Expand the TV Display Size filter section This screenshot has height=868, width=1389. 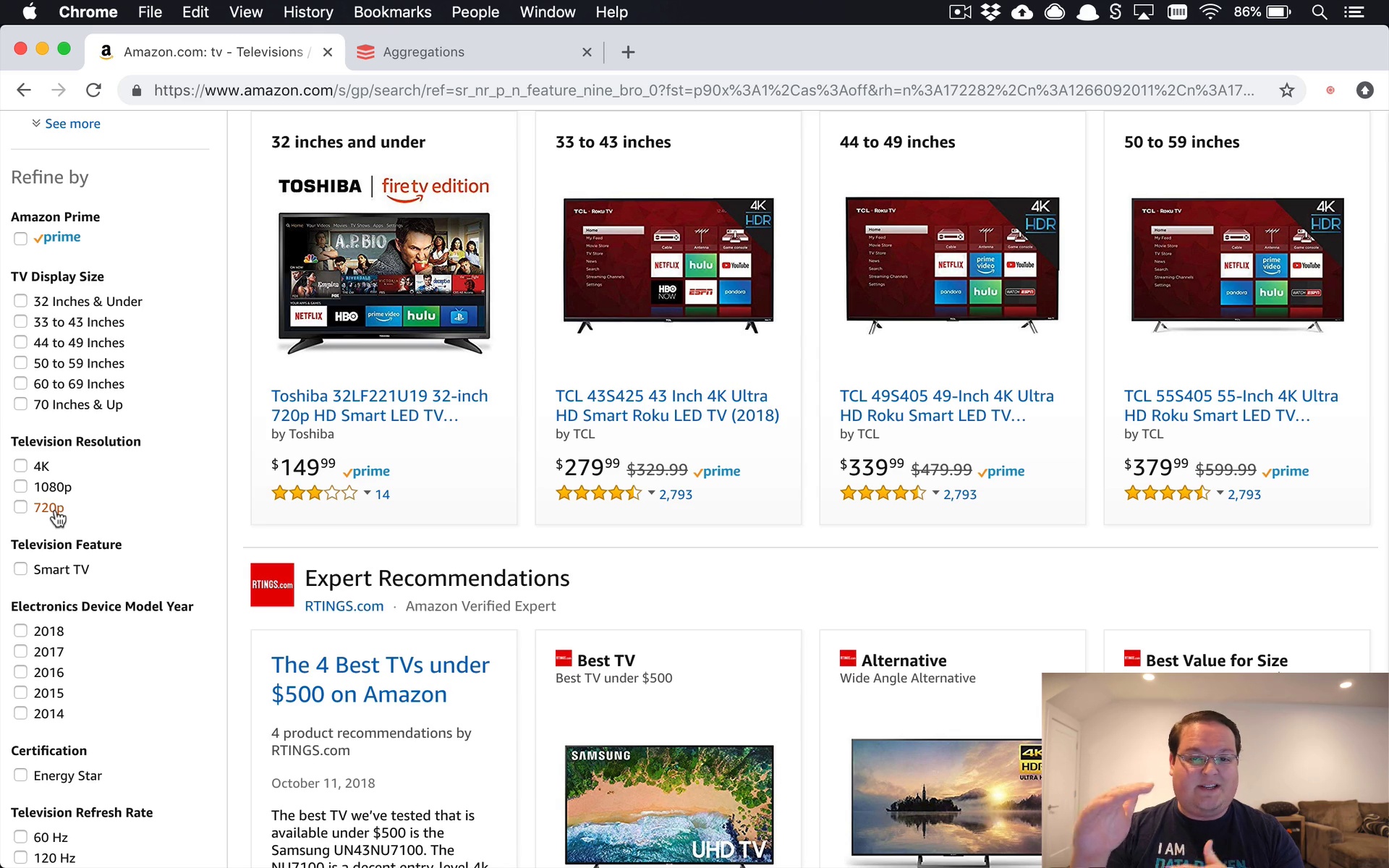coord(57,275)
